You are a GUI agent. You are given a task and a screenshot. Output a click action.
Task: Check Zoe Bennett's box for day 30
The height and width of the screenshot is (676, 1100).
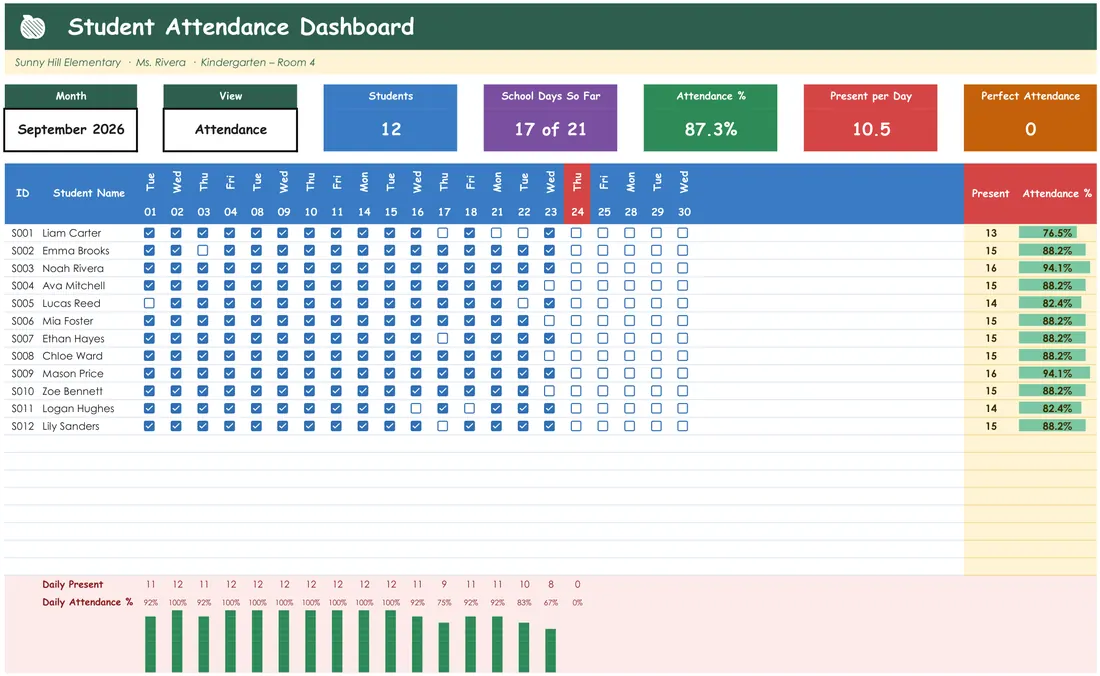[683, 391]
